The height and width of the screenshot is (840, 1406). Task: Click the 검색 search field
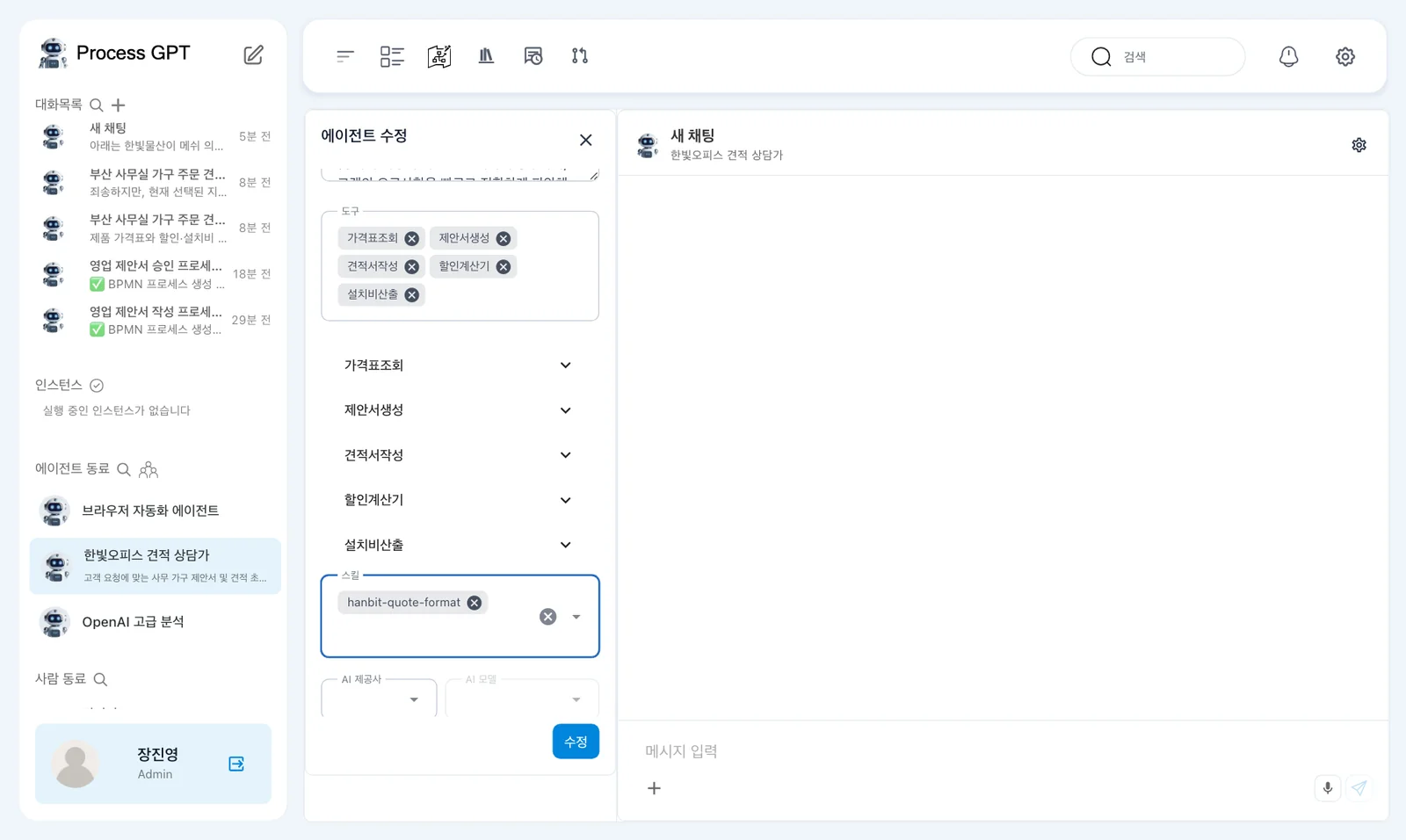pyautogui.click(x=1157, y=56)
